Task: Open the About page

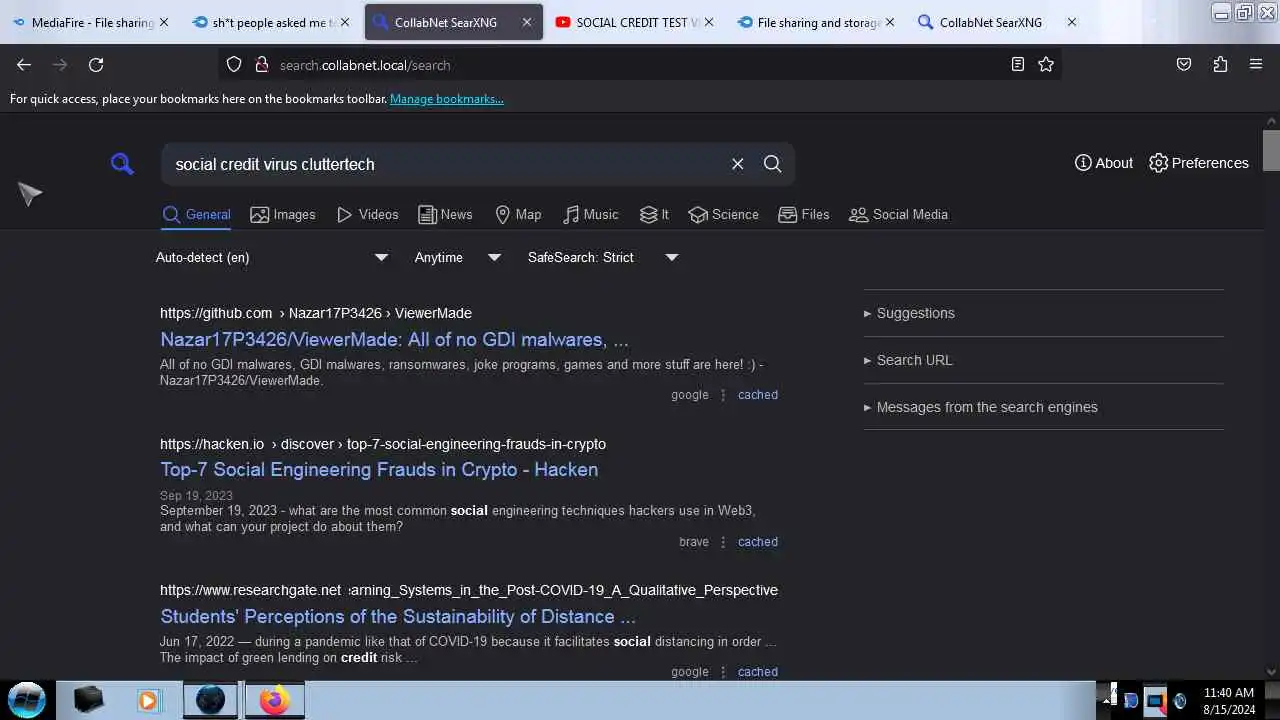Action: coord(1104,163)
